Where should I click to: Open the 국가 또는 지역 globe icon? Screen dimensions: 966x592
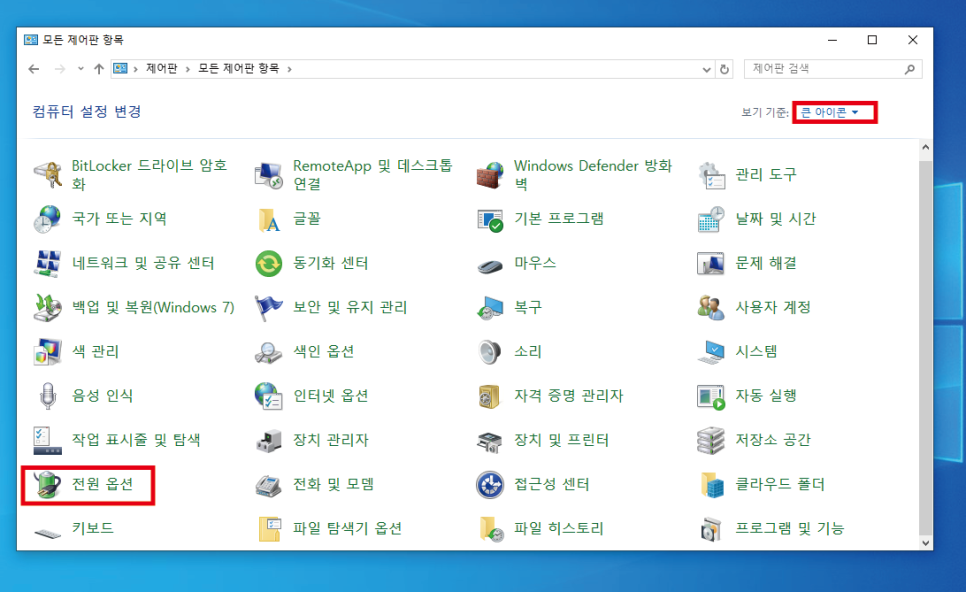(x=47, y=219)
